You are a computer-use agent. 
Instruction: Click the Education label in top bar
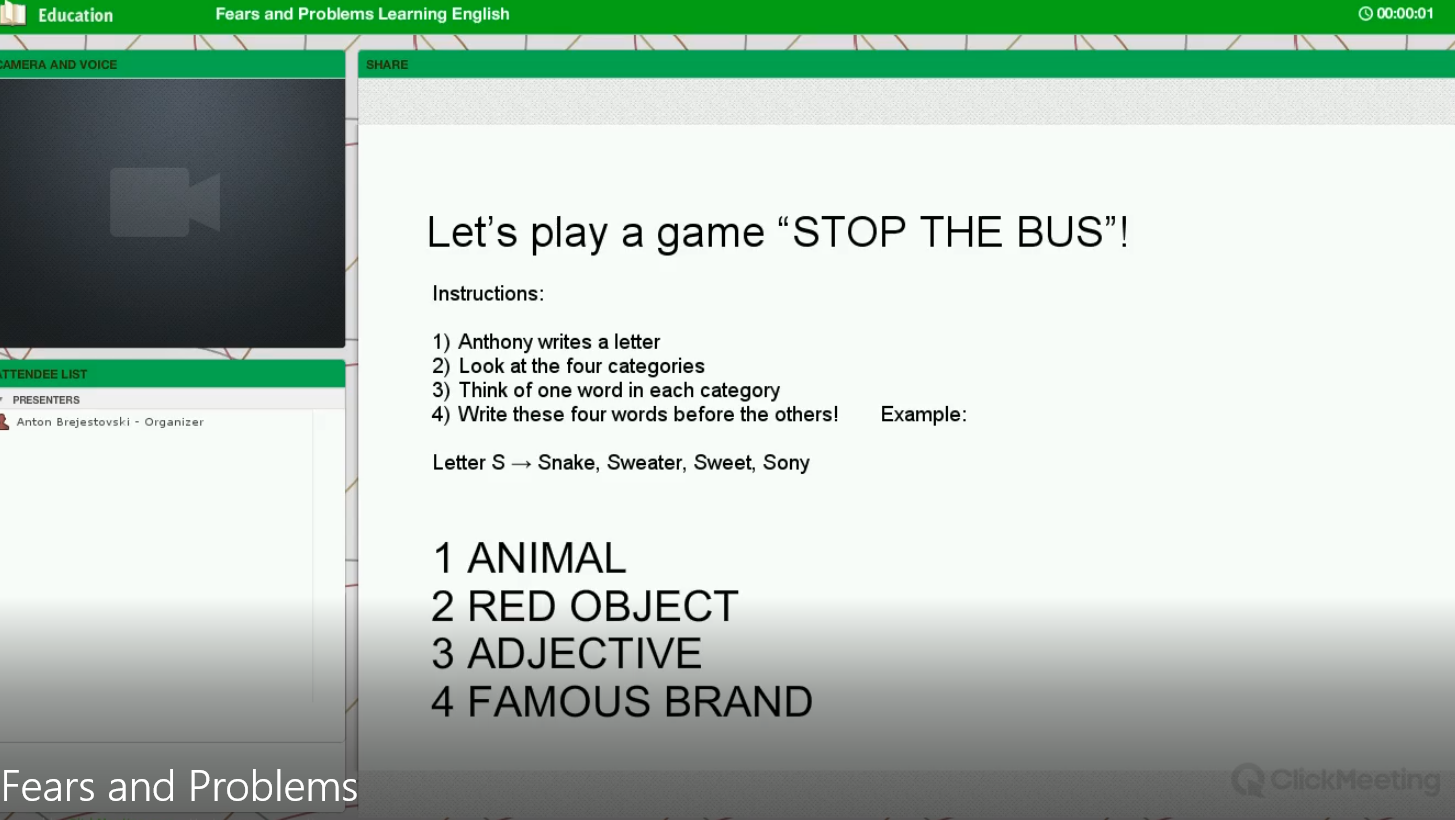(x=75, y=15)
